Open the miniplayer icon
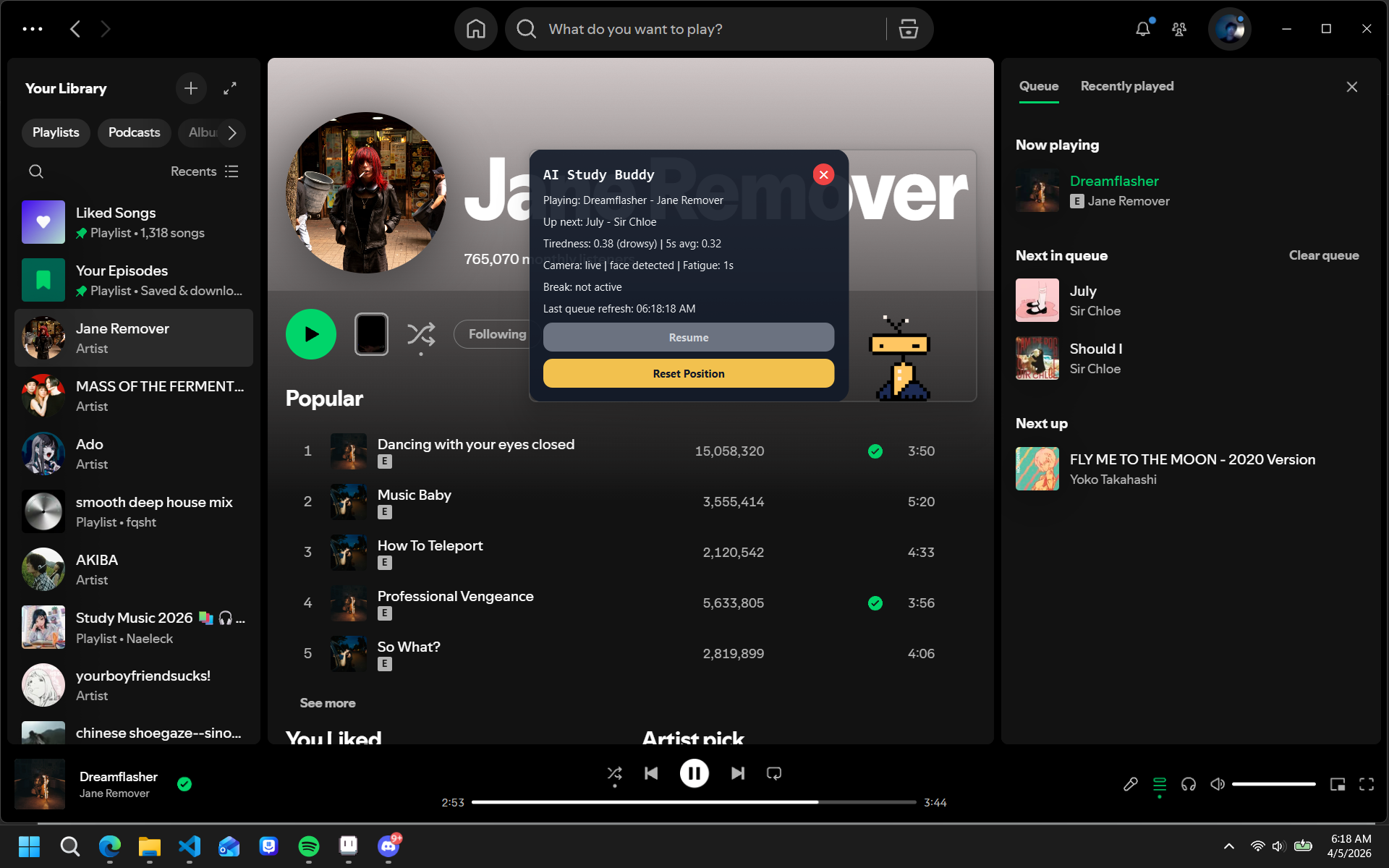1389x868 pixels. point(1337,784)
